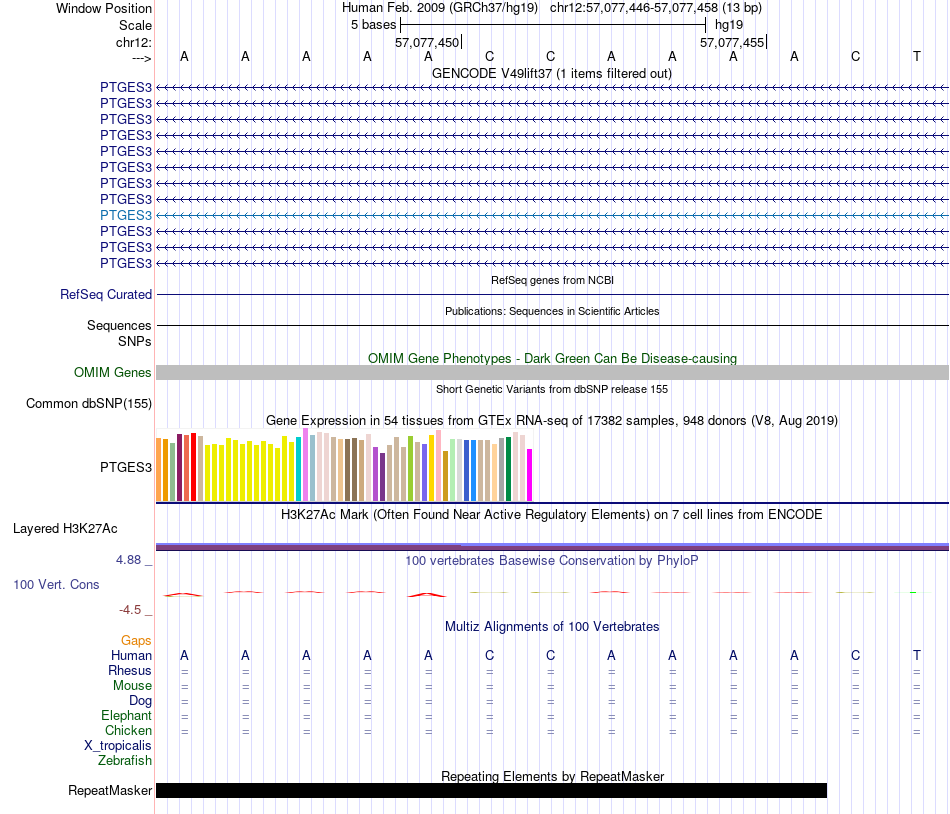Click the black RepeatMasker repeat element bar

tap(491, 790)
